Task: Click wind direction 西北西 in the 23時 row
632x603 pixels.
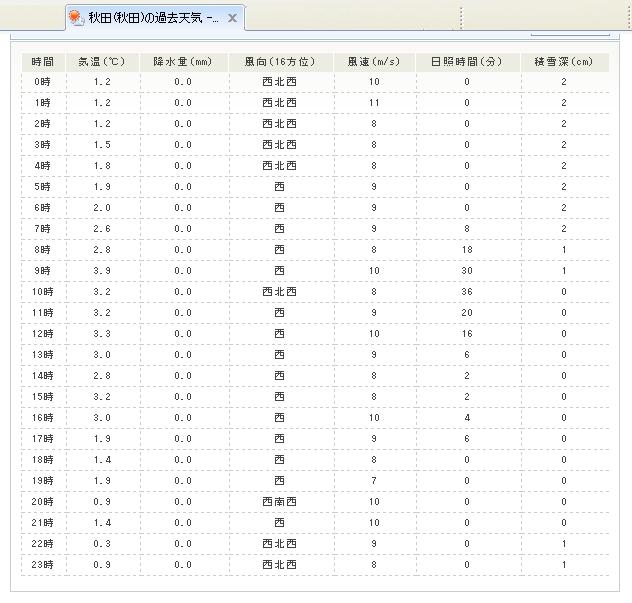Action: [279, 565]
